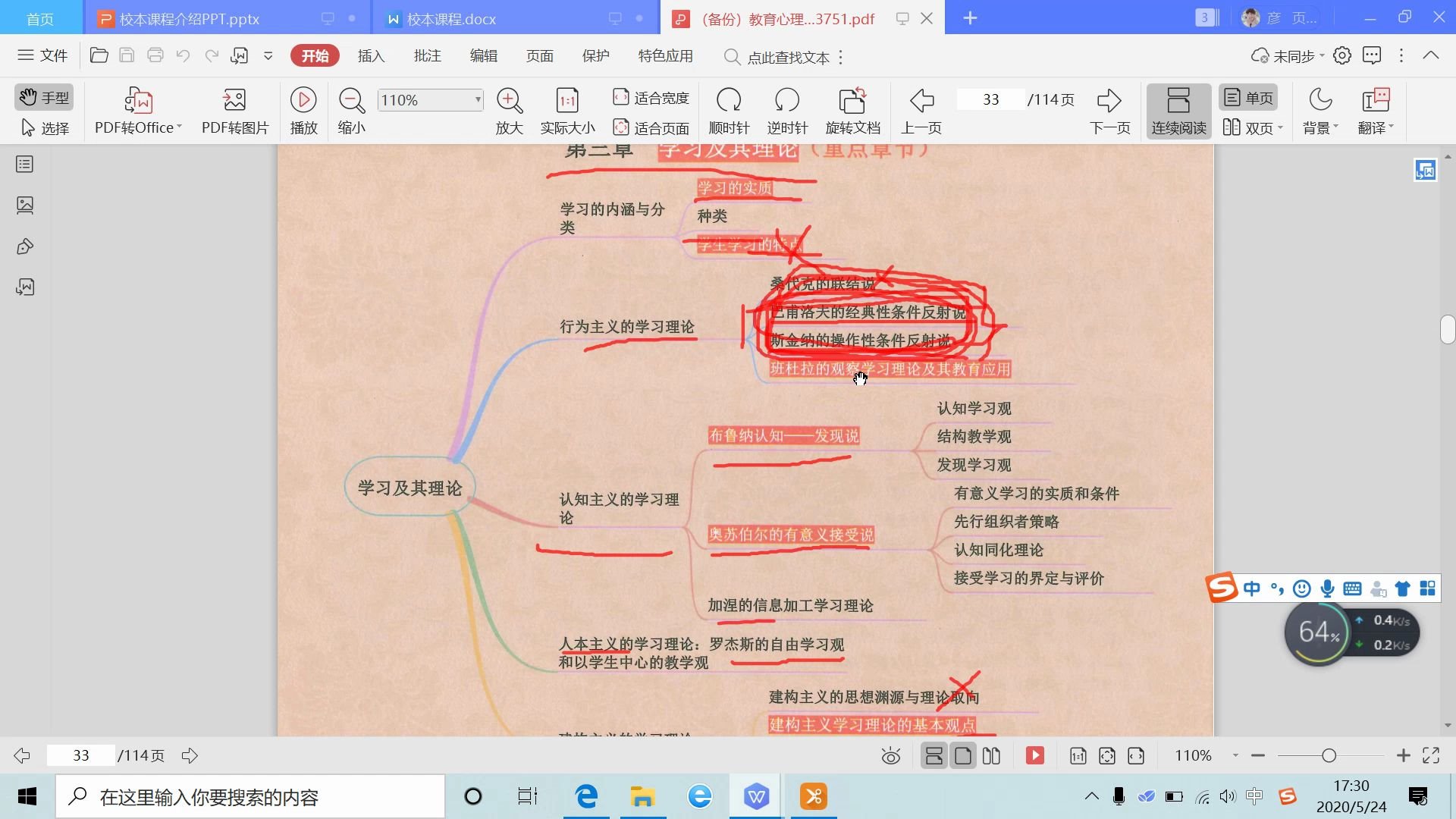
Task: Switch to the 批注 ribbon tab
Action: [427, 55]
